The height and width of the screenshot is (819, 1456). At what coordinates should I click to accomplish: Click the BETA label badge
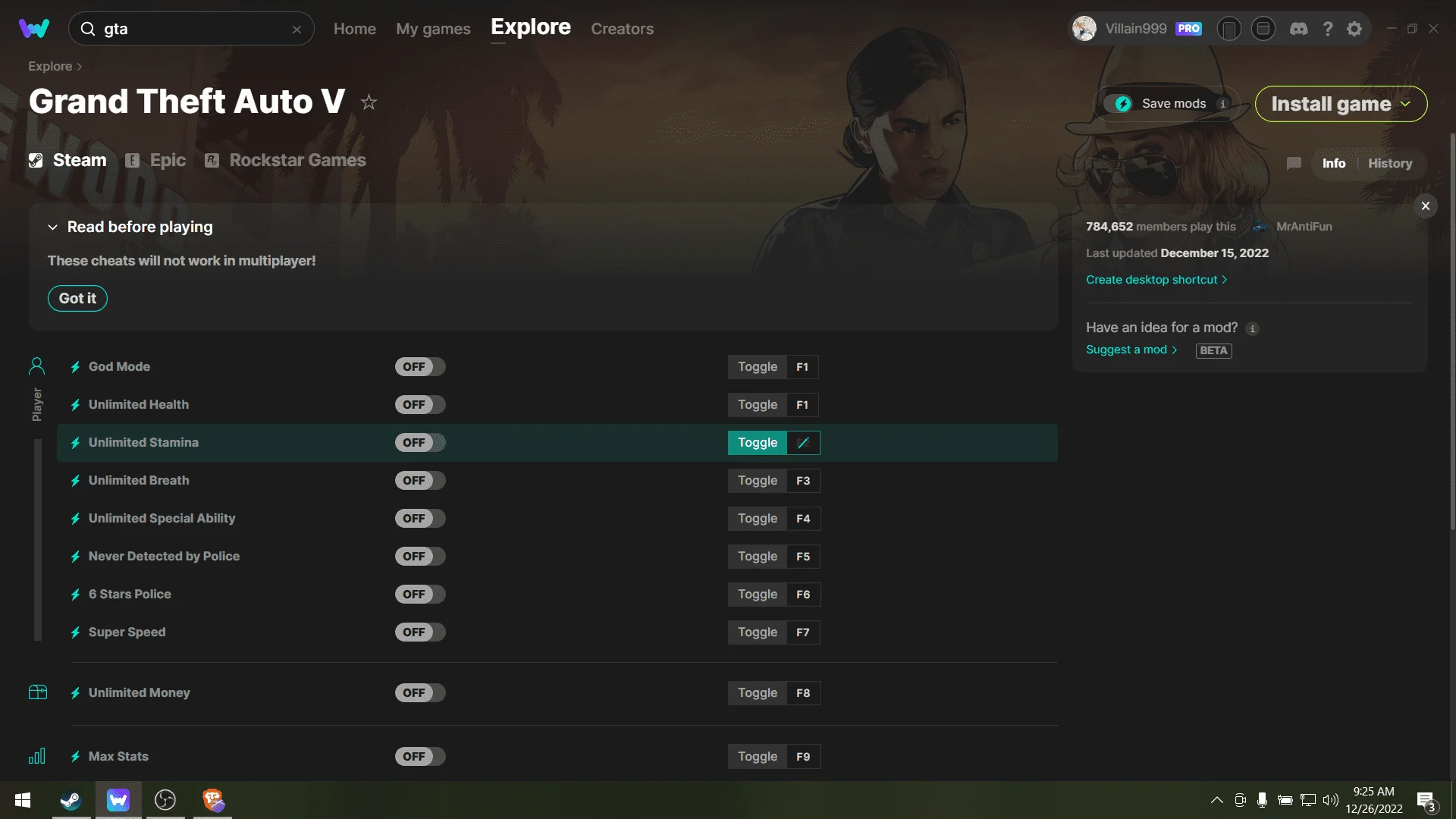[1213, 350]
